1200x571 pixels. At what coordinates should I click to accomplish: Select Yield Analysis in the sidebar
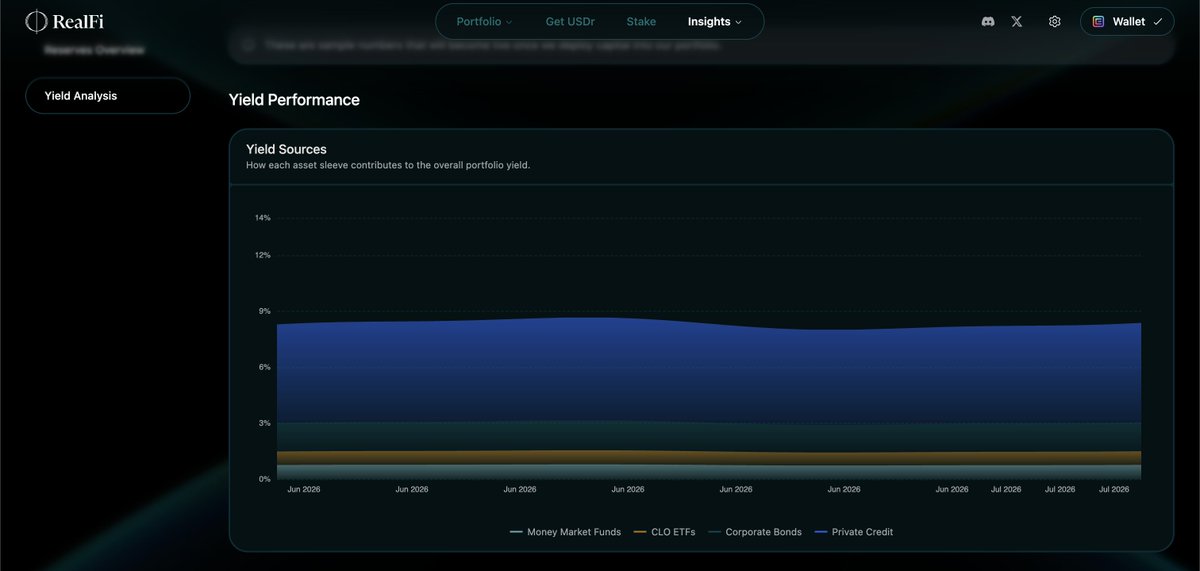[108, 96]
